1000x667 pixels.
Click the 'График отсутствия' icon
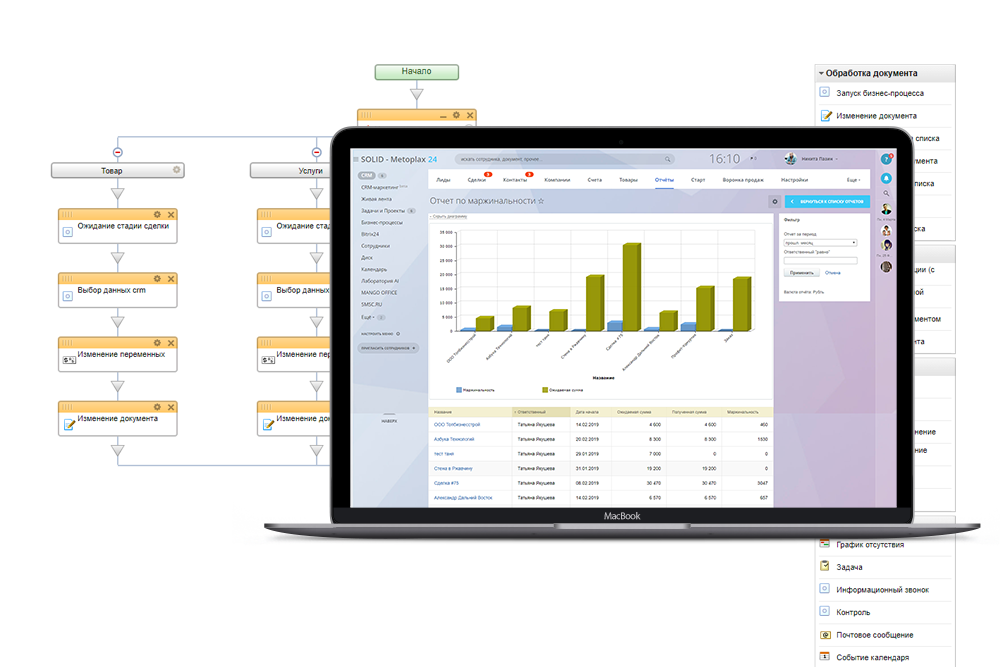825,544
